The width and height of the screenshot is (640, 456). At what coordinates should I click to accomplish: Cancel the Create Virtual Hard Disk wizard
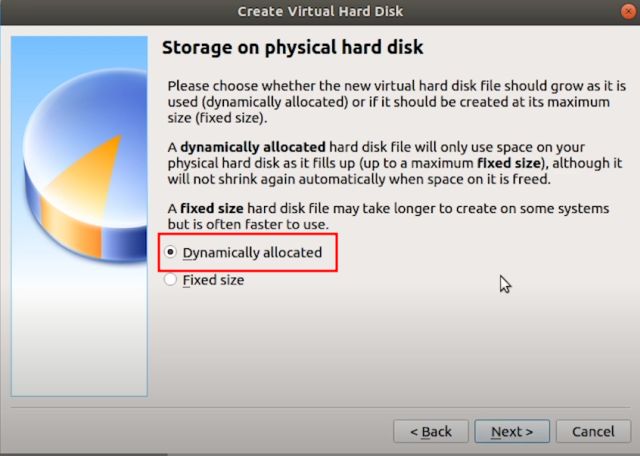click(593, 431)
